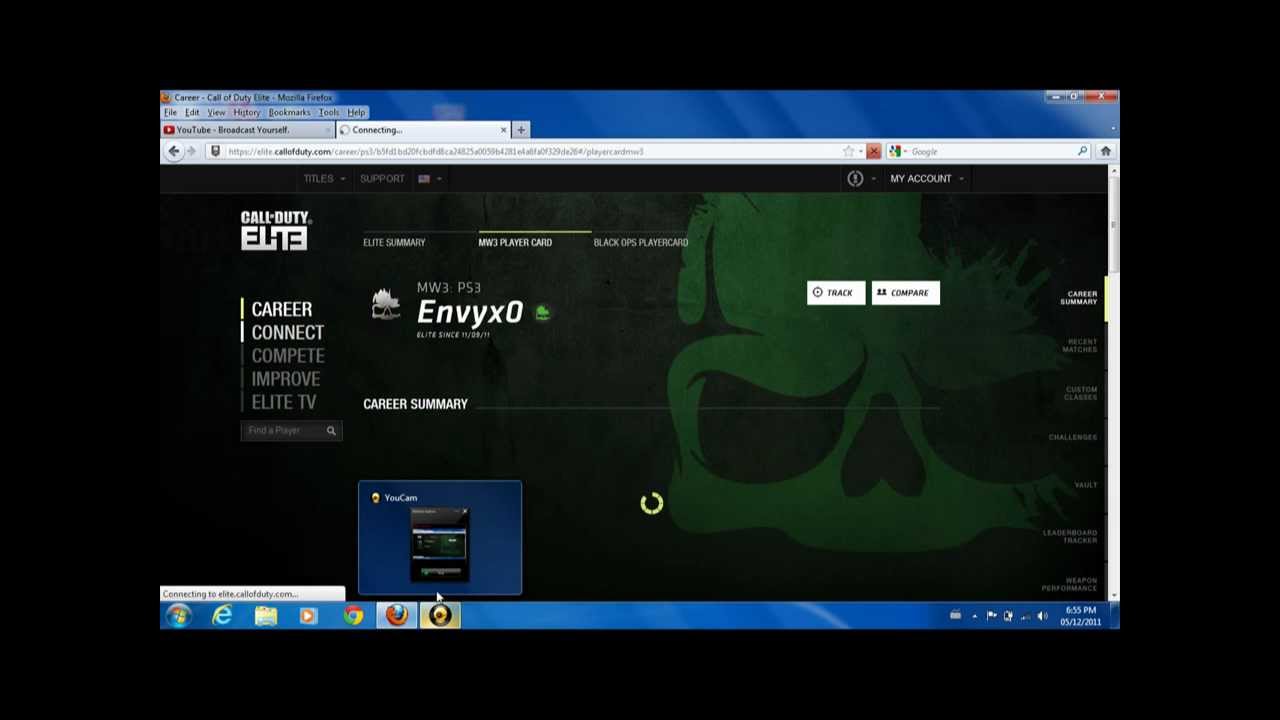Launch Google Chrome from the taskbar

353,616
